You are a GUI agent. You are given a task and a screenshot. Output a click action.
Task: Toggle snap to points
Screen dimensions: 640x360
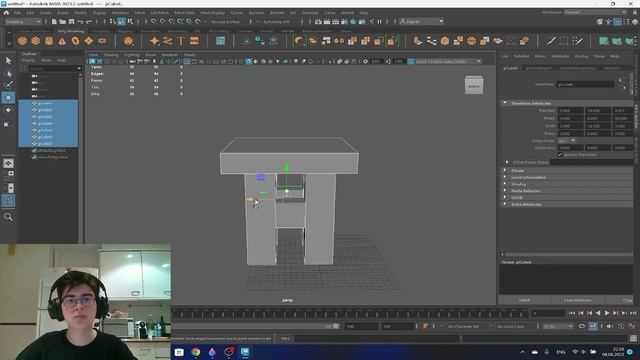(x=171, y=22)
